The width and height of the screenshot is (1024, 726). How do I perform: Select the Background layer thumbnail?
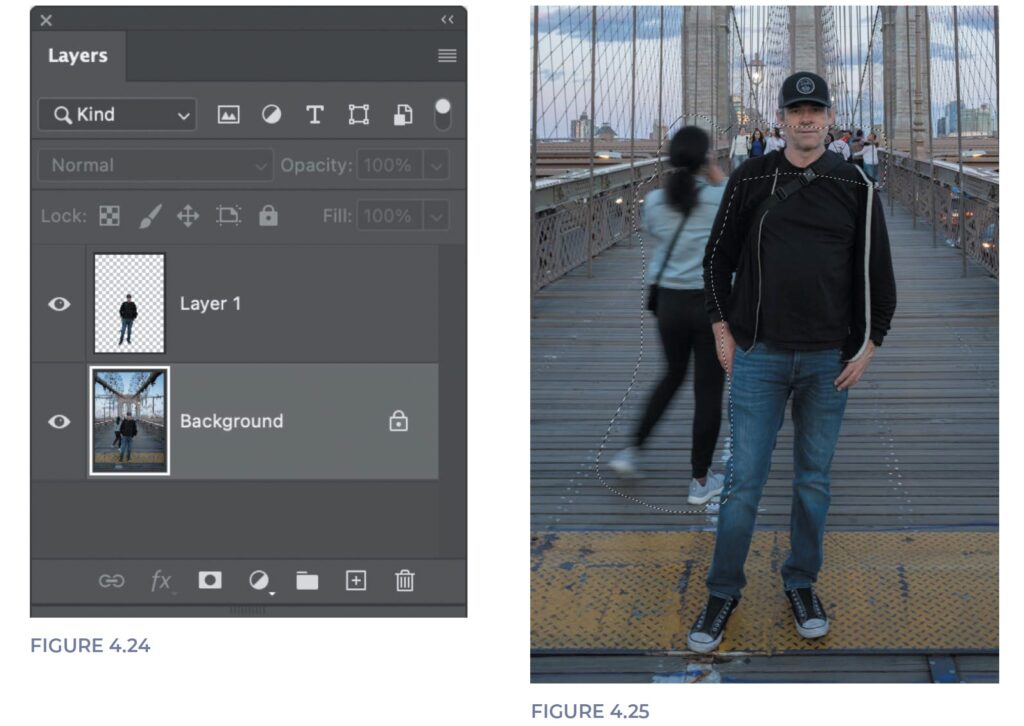tap(129, 421)
